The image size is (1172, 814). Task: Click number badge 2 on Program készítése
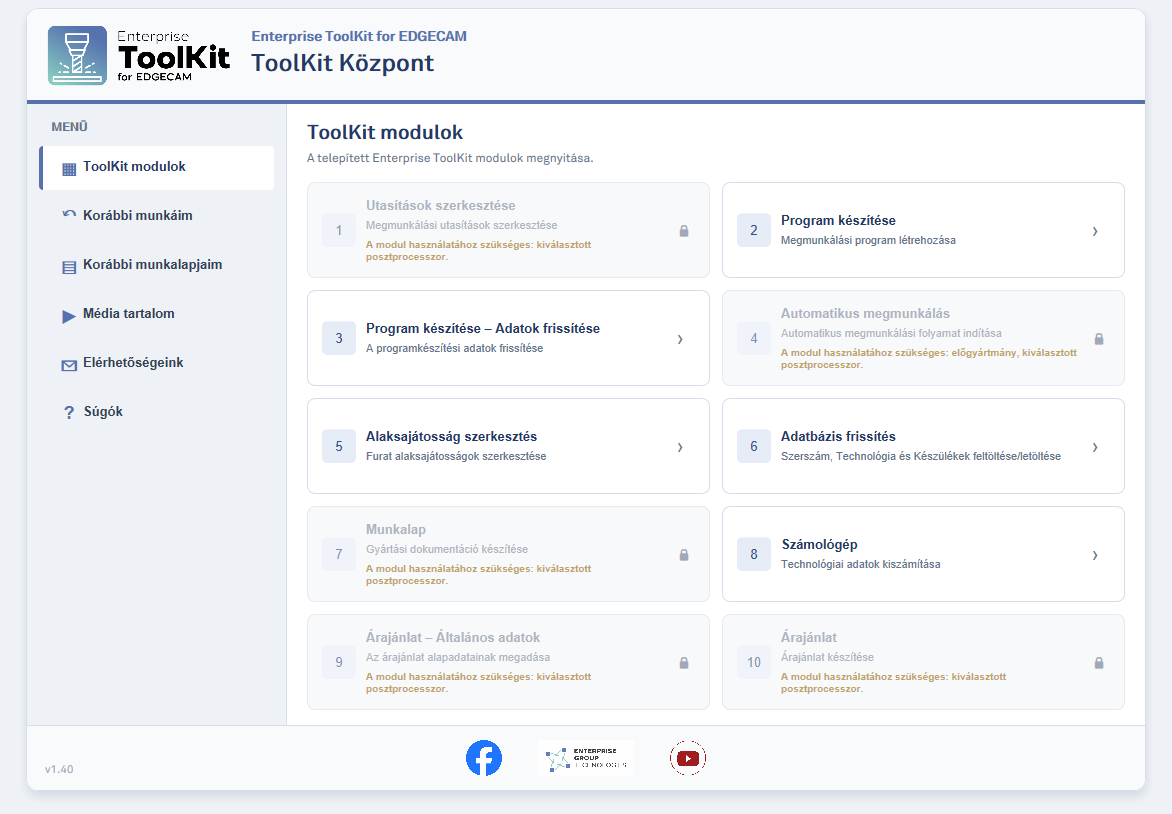[753, 230]
